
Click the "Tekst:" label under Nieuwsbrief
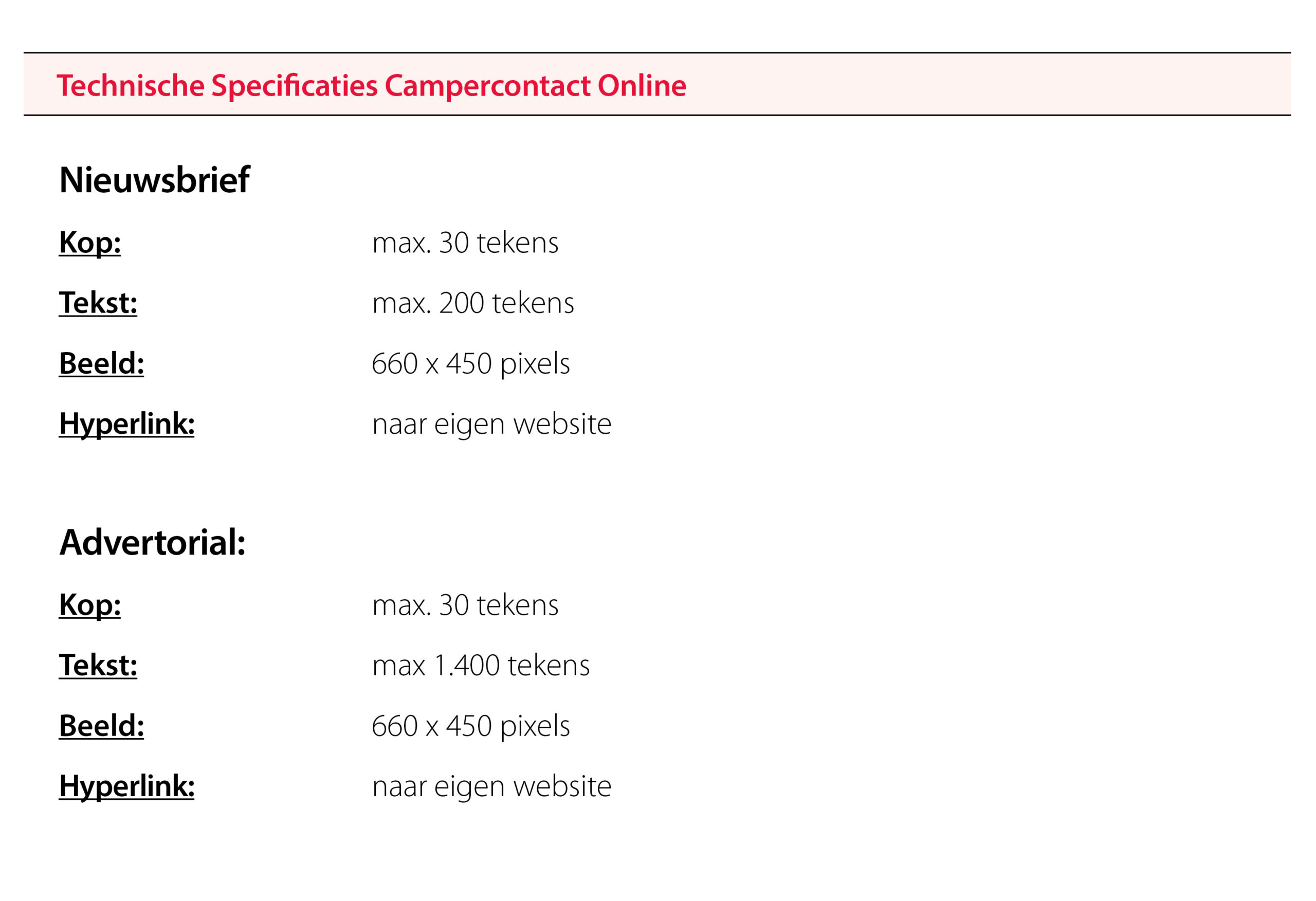(x=98, y=302)
